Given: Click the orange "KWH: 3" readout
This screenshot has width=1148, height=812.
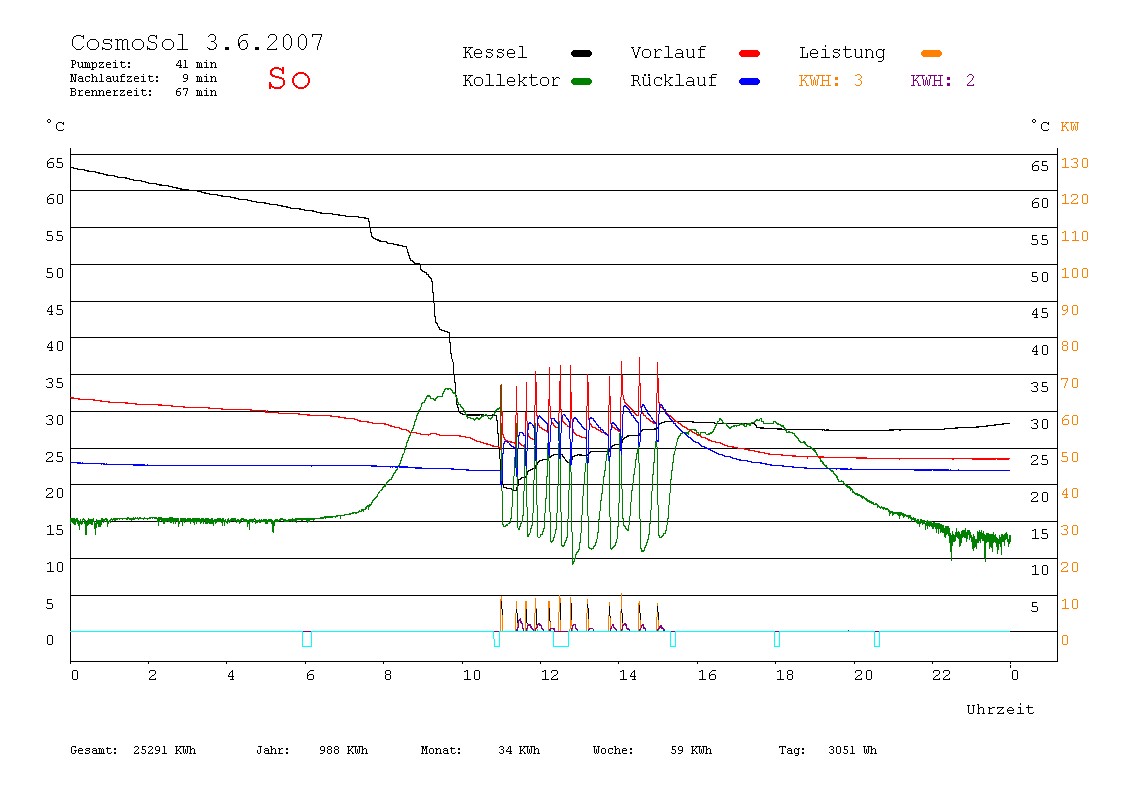Looking at the screenshot, I should (831, 81).
